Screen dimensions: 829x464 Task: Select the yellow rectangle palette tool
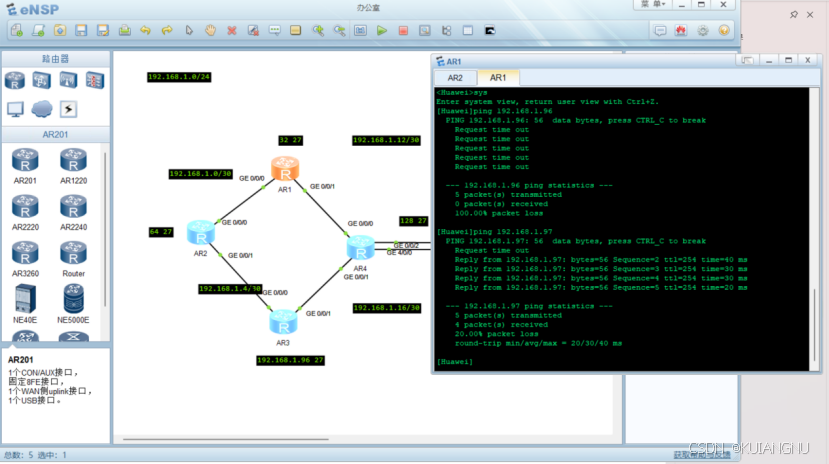click(x=296, y=31)
